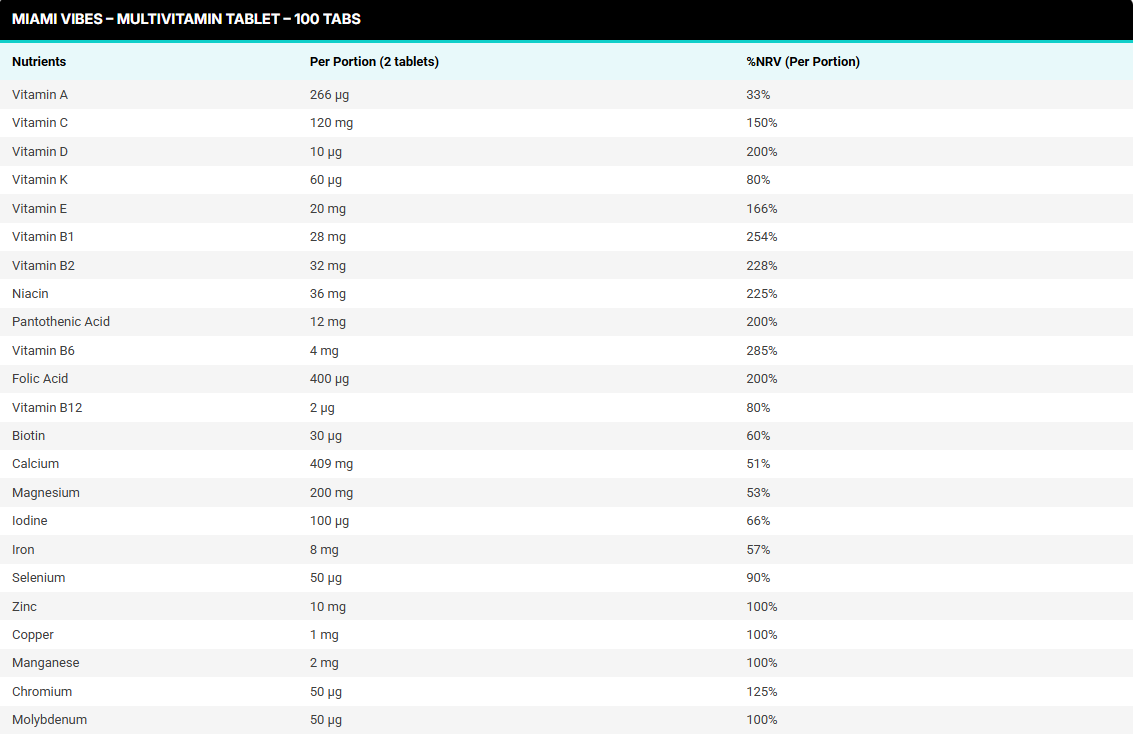Click the Per Portion (2 tablets) header
Screen dimensions: 1134x738
374,62
